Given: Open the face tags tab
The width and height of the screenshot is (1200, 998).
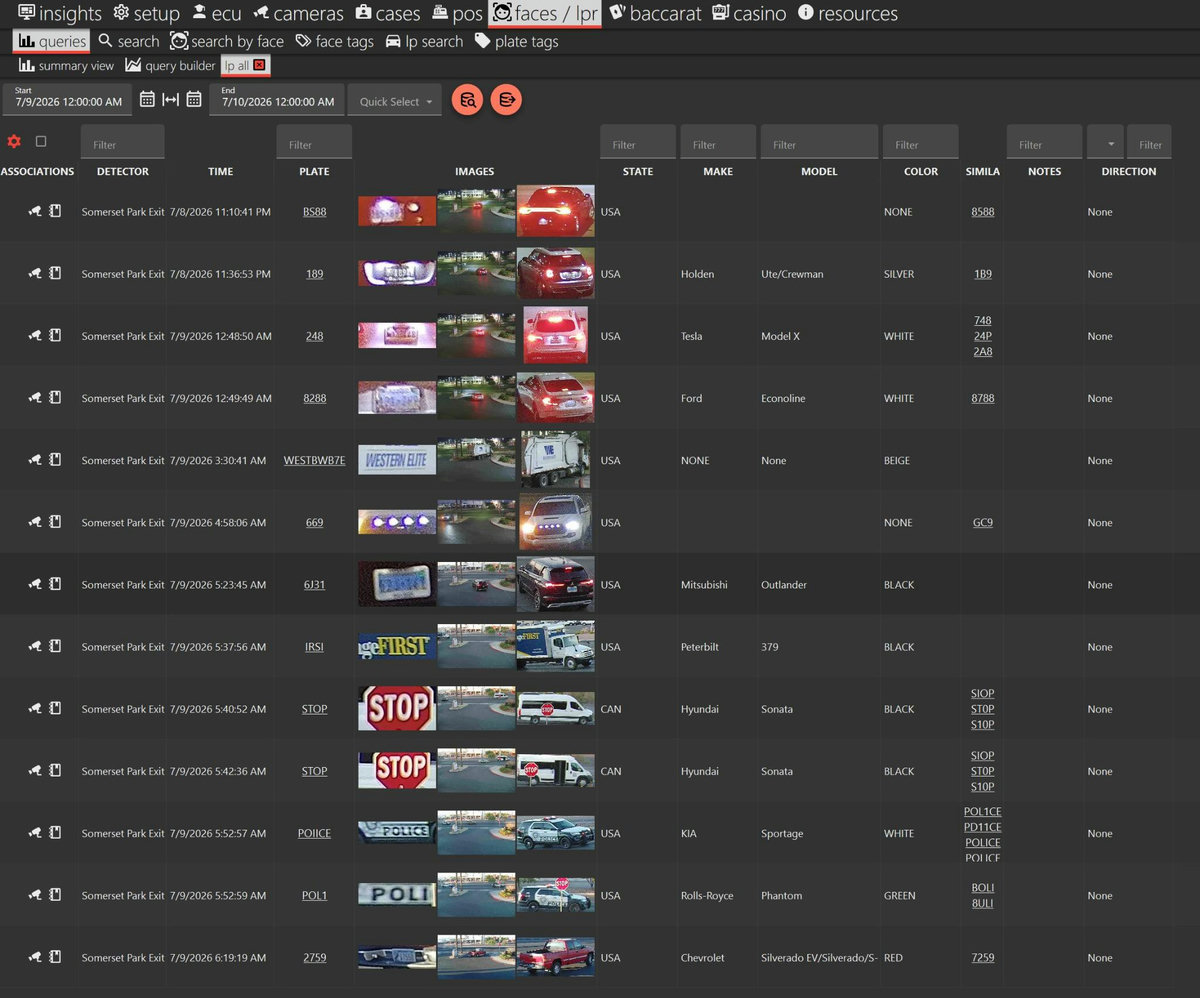Looking at the screenshot, I should 334,41.
